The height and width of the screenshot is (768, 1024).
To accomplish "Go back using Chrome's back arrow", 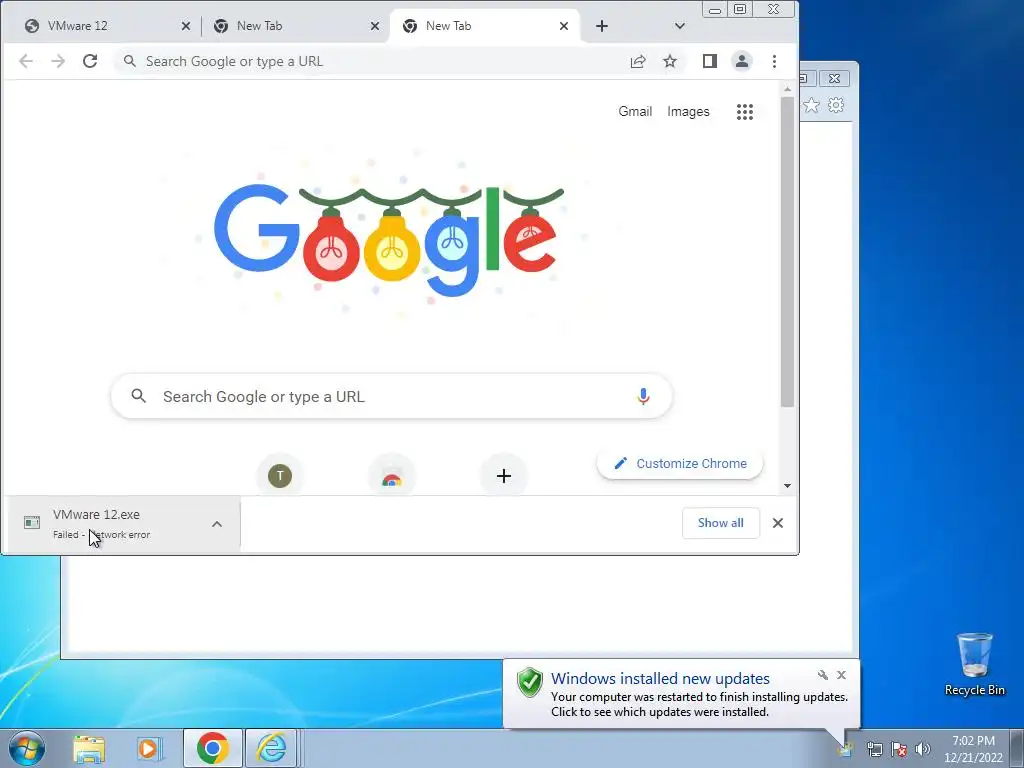I will point(25,61).
